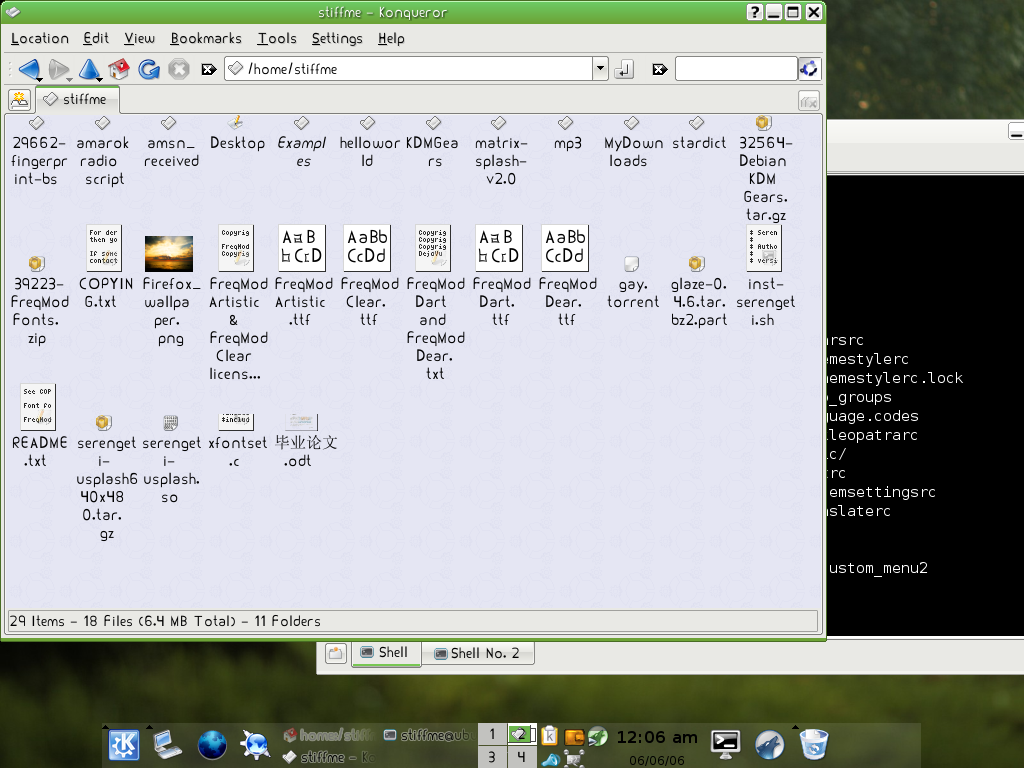Select the glaze-0.4.6.tar.bz2.part file
Image resolution: width=1024 pixels, height=768 pixels.
[x=698, y=292]
